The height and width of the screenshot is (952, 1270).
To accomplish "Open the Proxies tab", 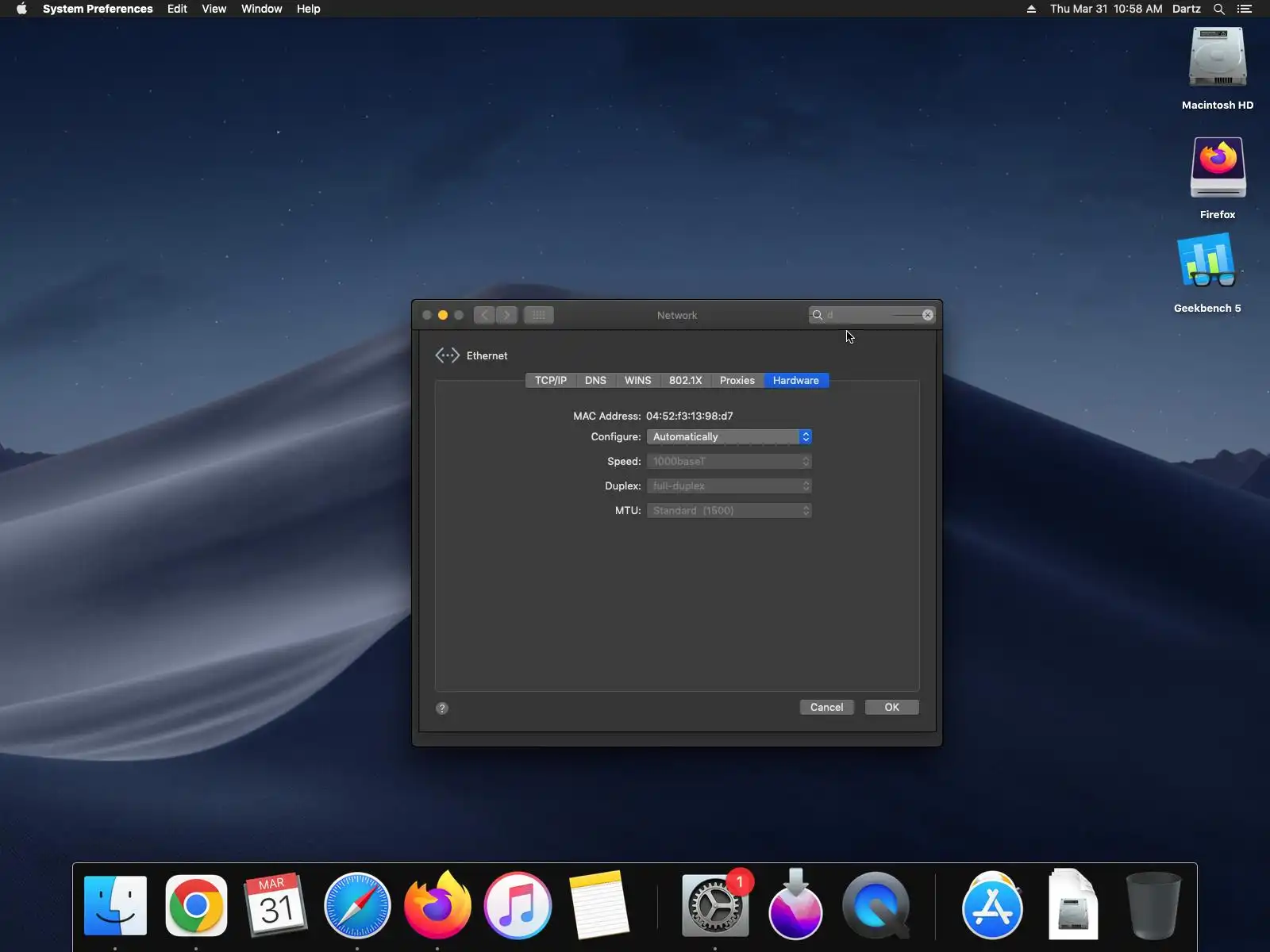I will pyautogui.click(x=737, y=381).
